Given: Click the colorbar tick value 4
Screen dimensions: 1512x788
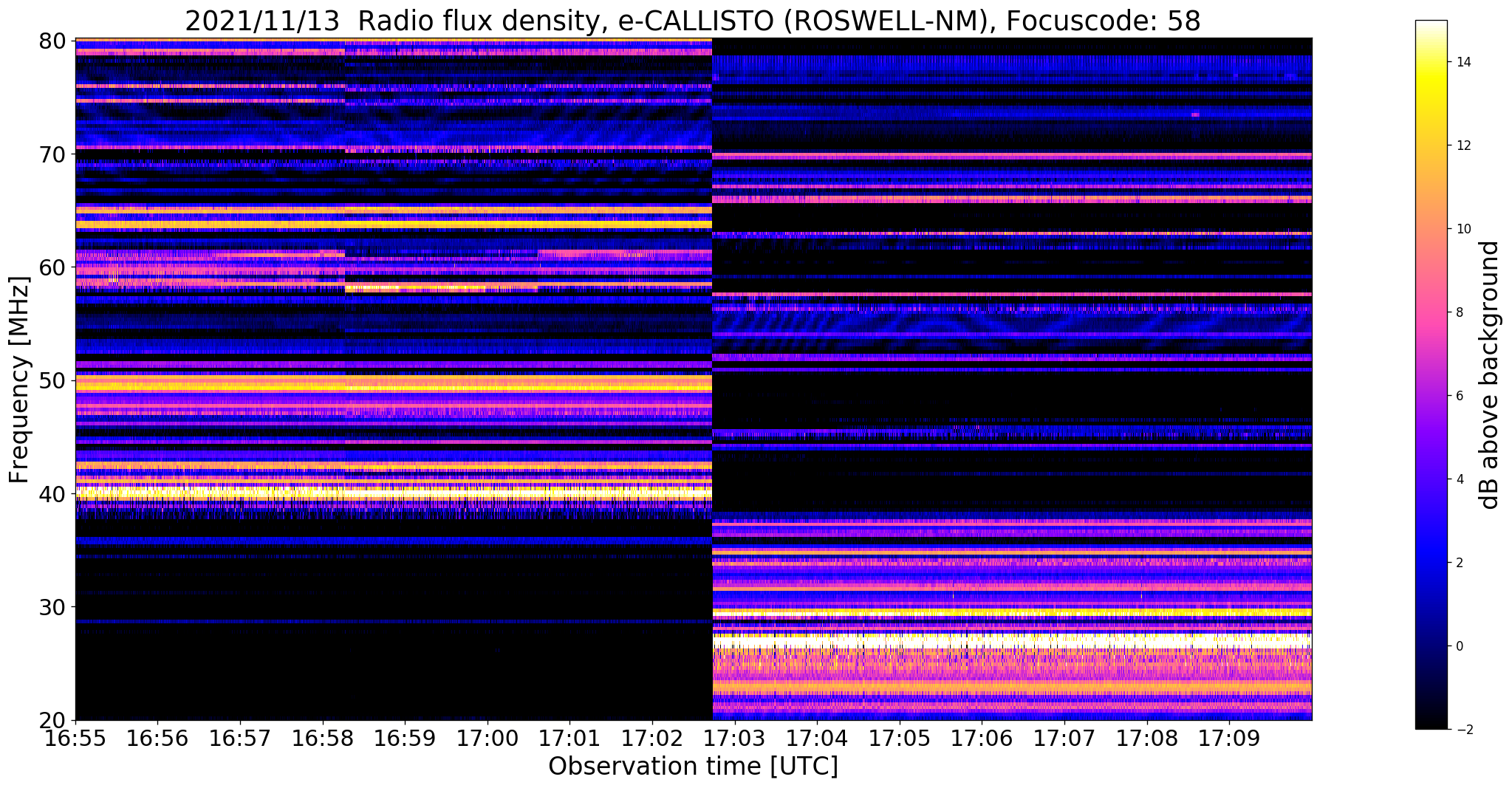Looking at the screenshot, I should point(1459,479).
